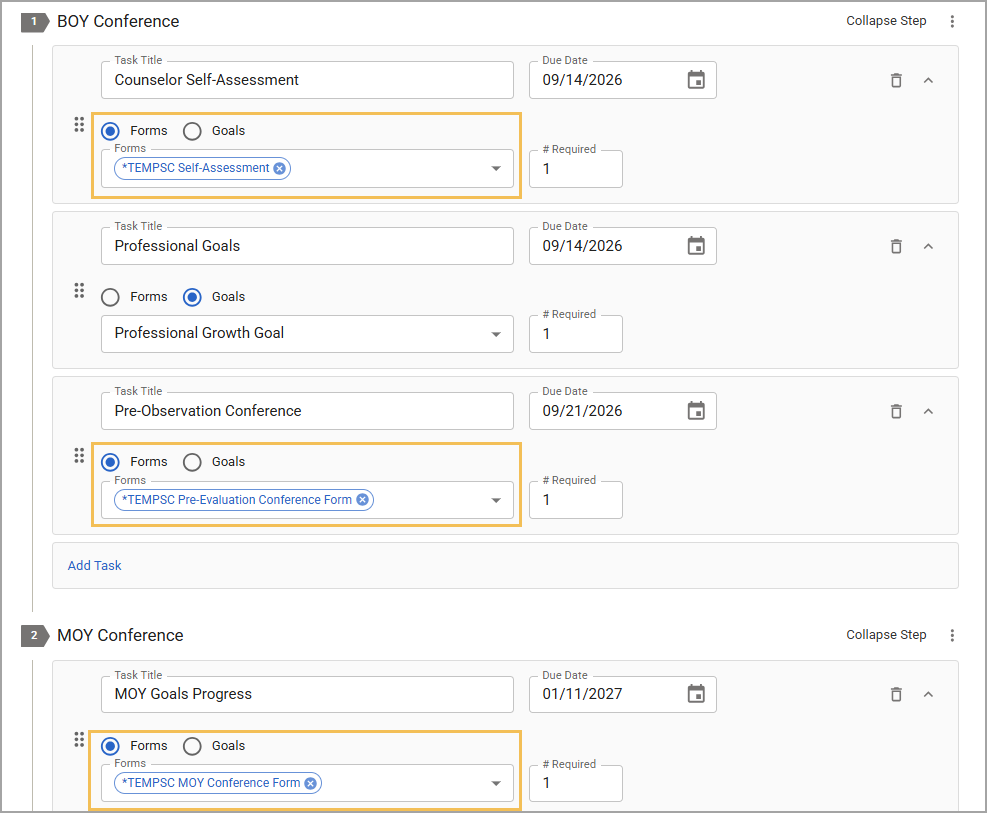Open Forms dropdown containing MOY Conference Form
This screenshot has width=987, height=813.
coord(496,783)
